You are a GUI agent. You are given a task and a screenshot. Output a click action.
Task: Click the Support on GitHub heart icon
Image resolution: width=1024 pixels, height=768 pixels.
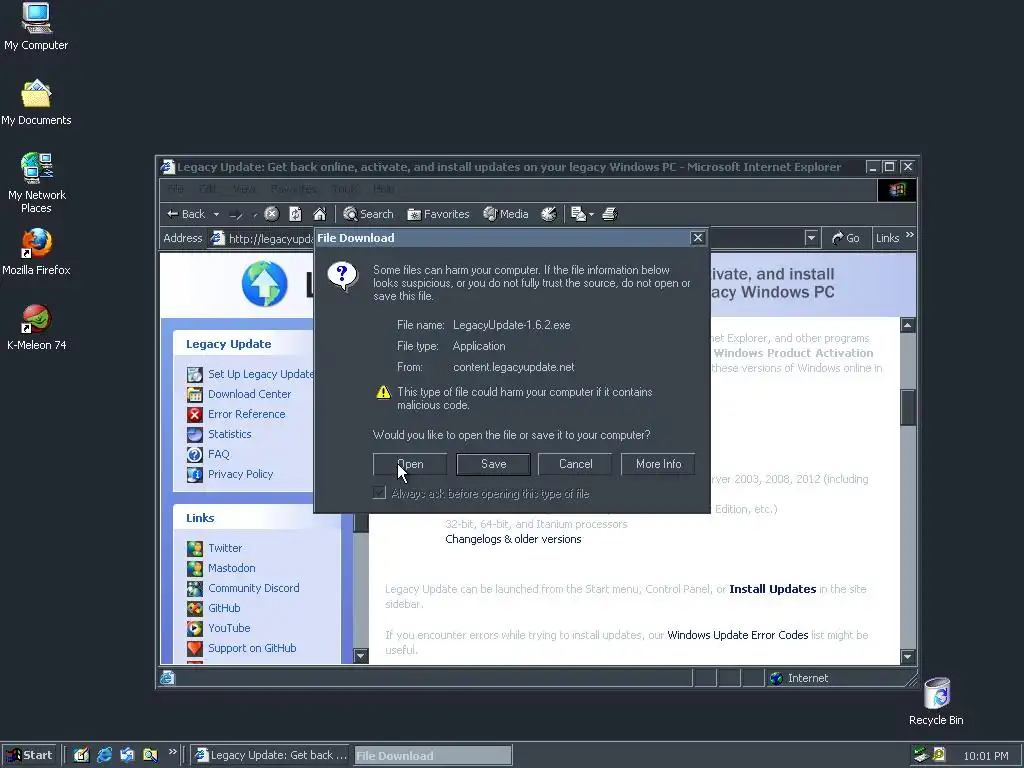(x=195, y=648)
